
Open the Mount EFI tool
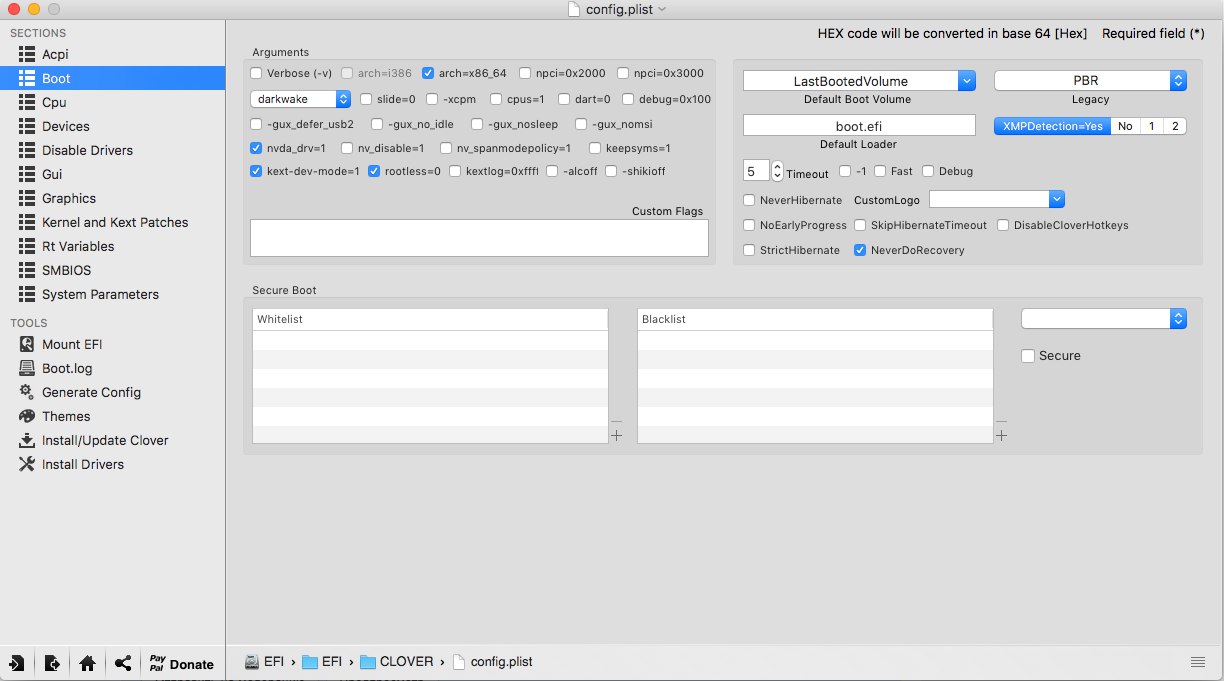click(72, 344)
